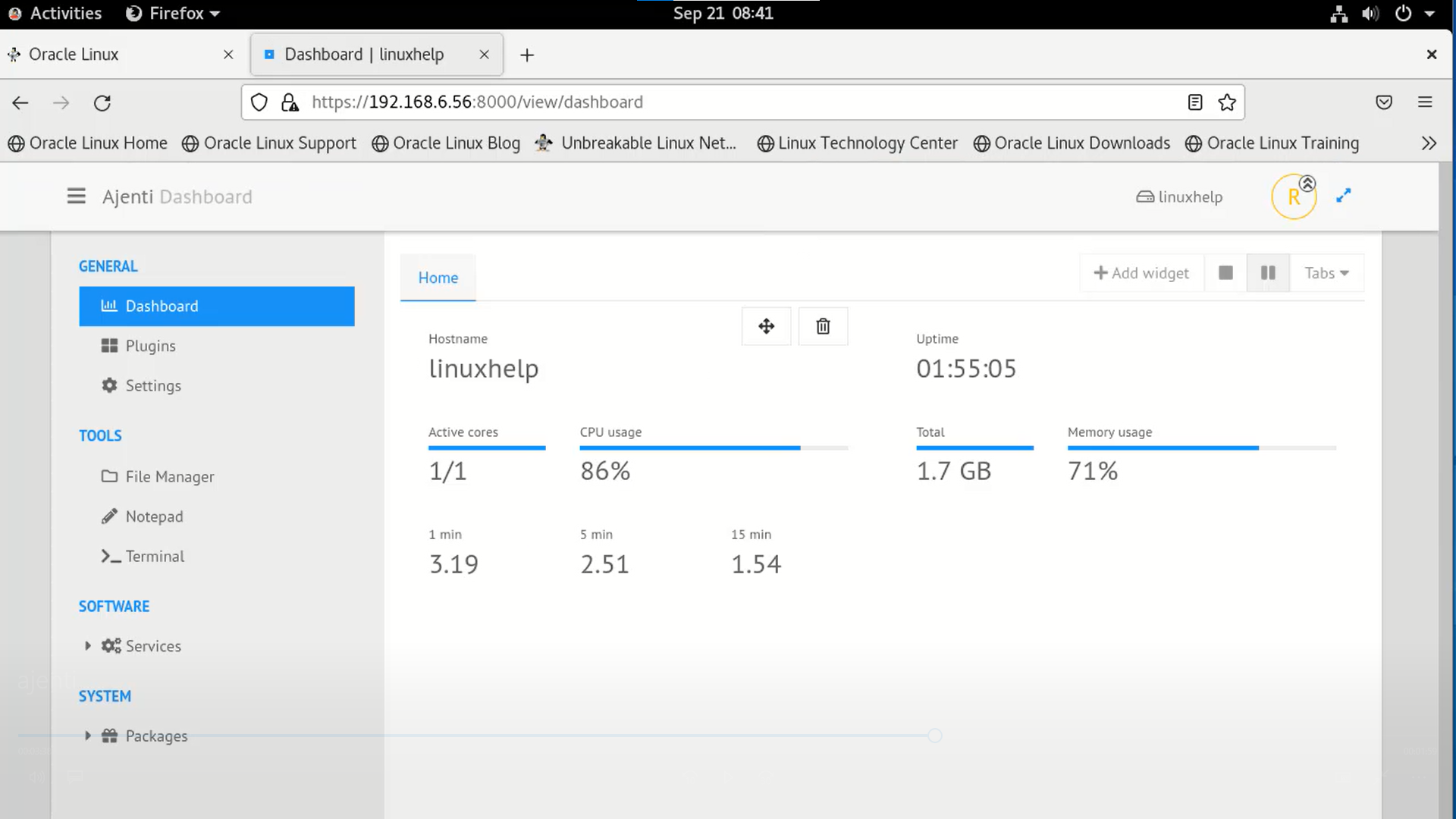Open Oracle Linux Home bookmark
The height and width of the screenshot is (819, 1456).
[88, 143]
